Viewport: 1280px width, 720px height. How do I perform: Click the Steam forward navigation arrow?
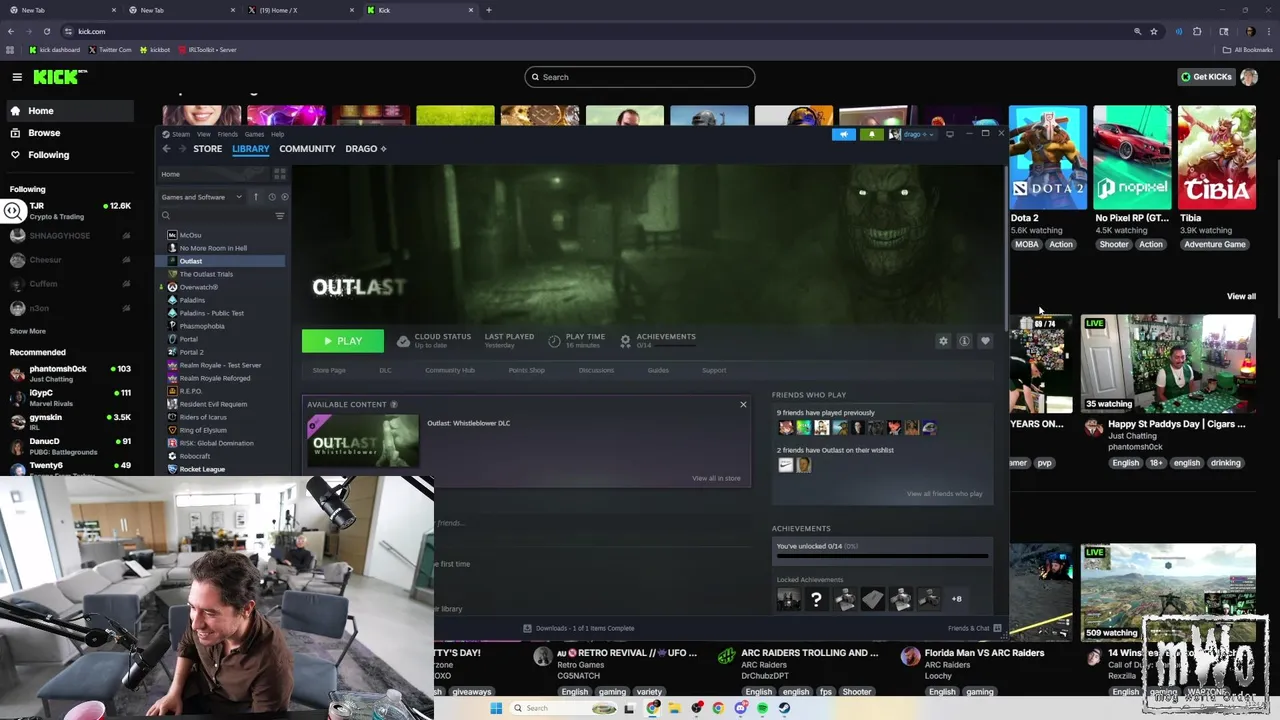point(182,149)
